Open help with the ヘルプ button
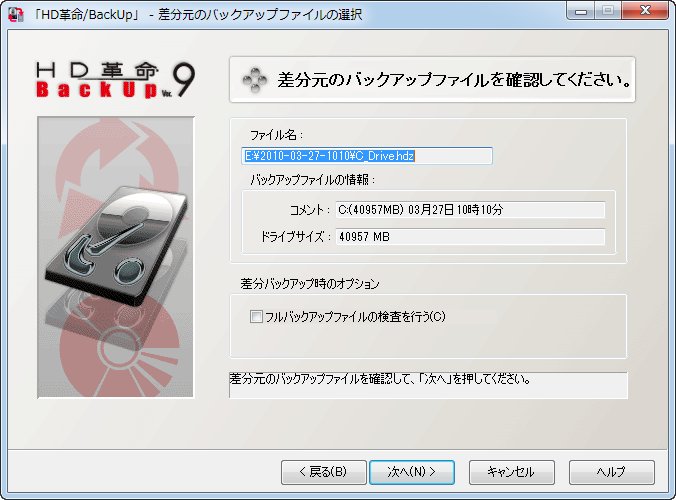 coord(612,472)
